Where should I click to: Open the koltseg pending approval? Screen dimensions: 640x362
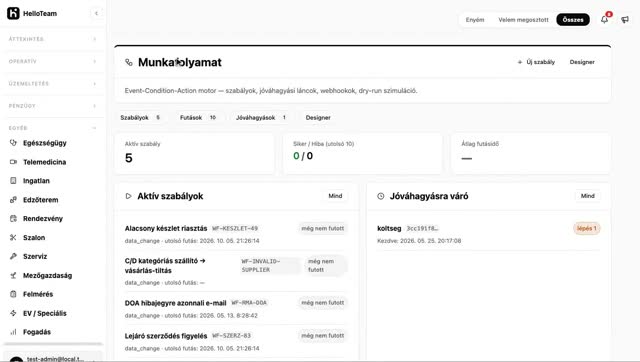389,229
